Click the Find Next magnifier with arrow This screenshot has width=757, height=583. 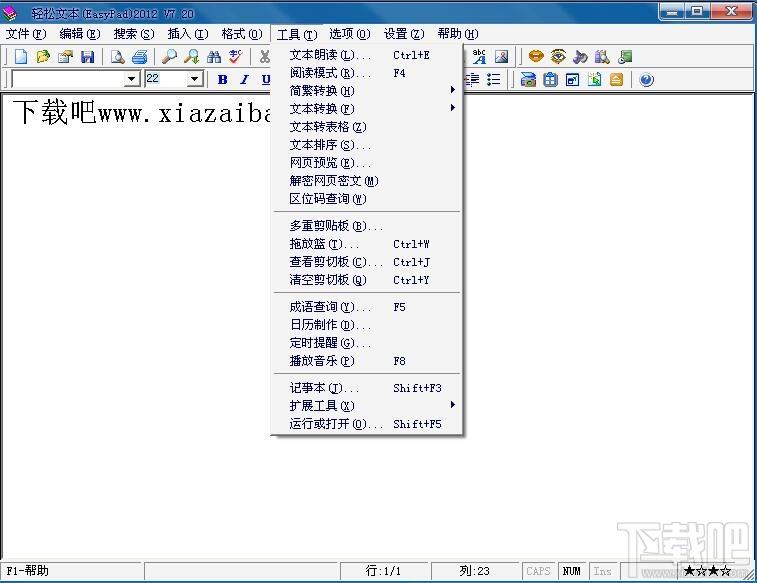(x=192, y=57)
